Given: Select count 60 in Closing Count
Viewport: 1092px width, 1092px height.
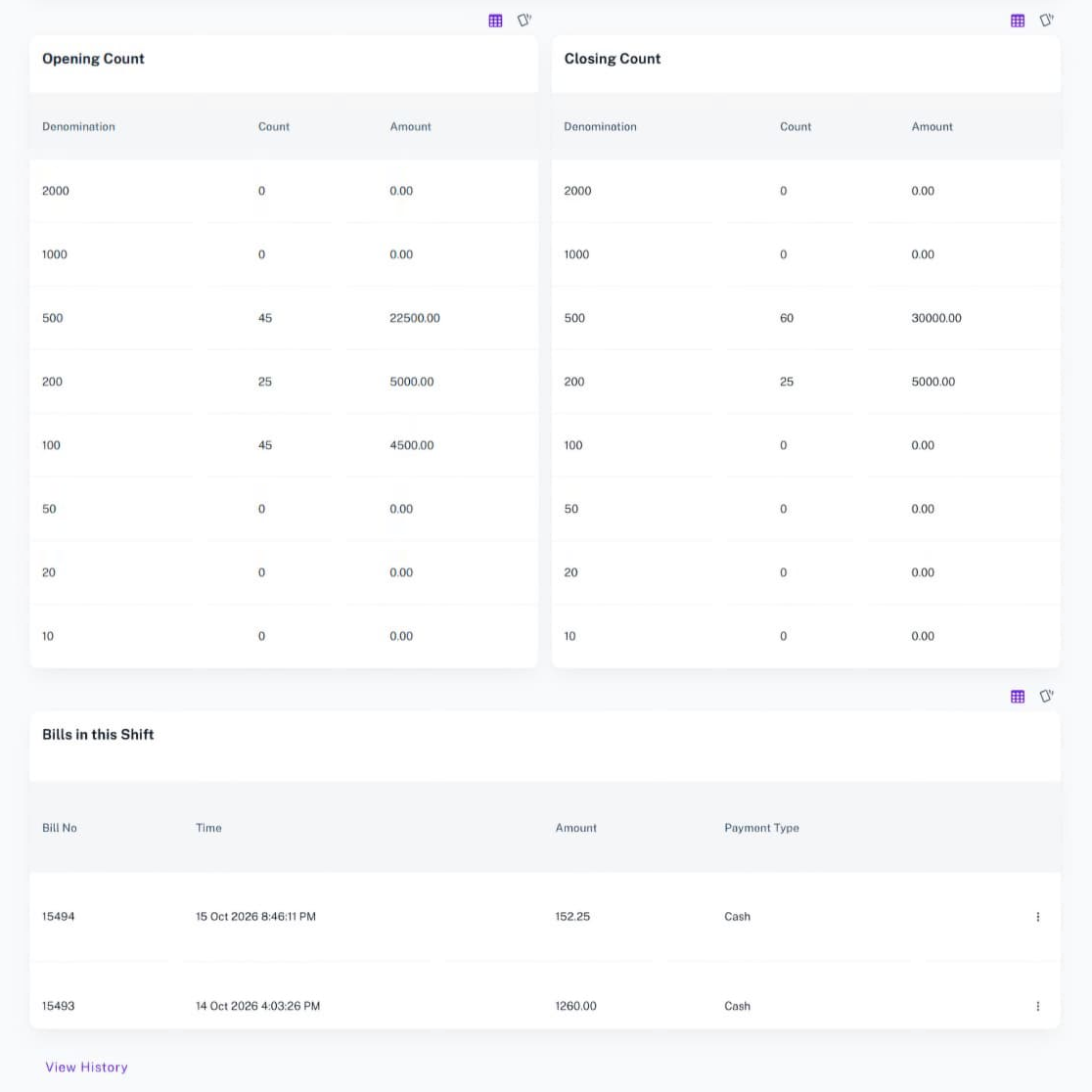Looking at the screenshot, I should (787, 318).
